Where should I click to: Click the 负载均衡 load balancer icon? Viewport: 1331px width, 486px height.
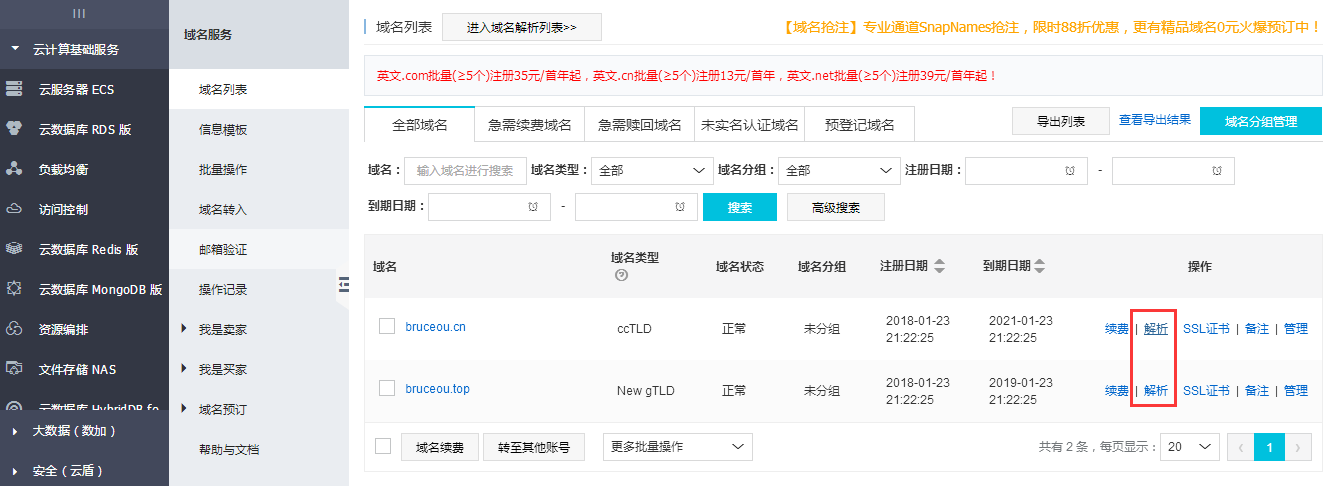pos(14,169)
